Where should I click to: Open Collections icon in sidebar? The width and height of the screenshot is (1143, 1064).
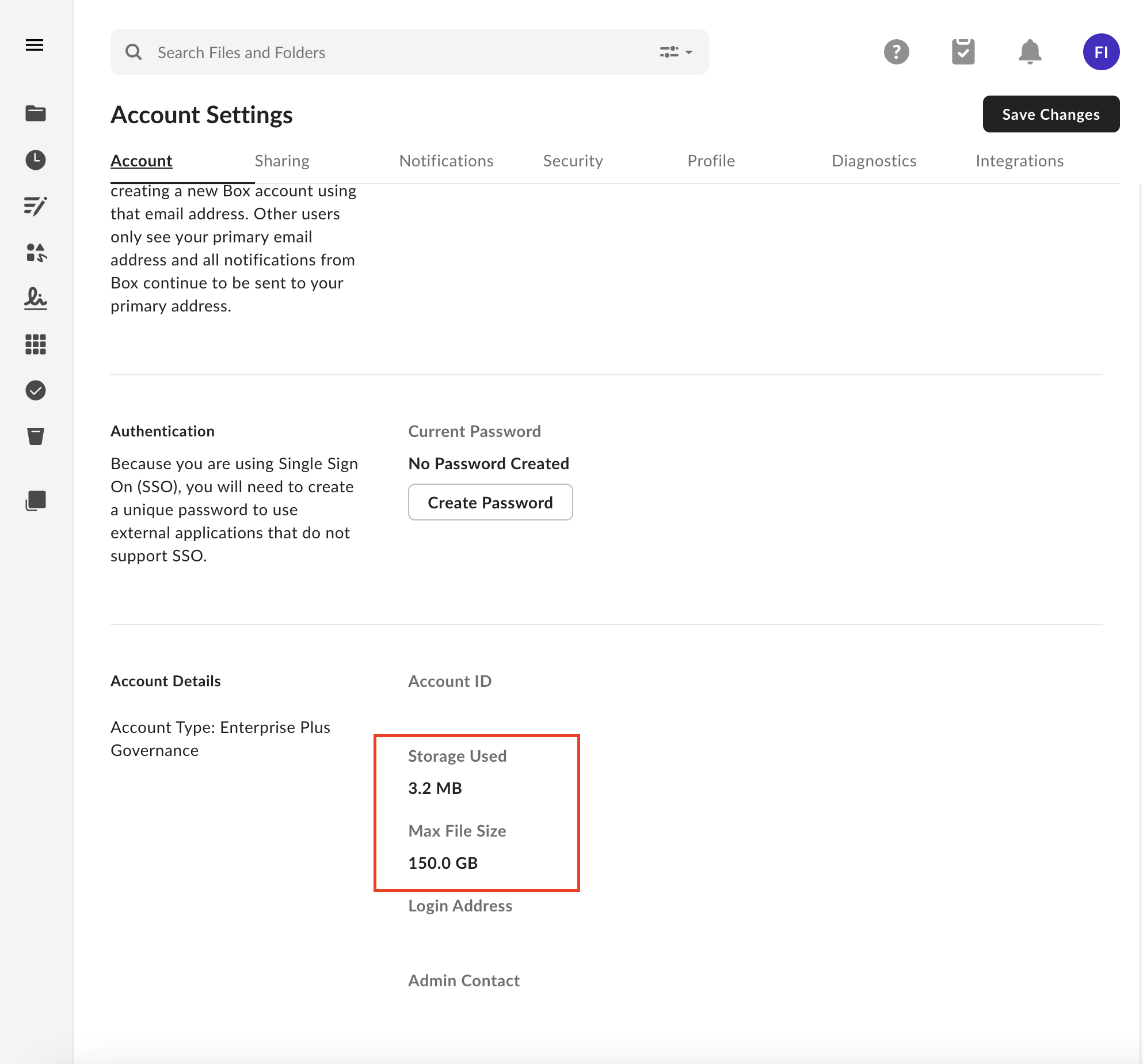(36, 501)
